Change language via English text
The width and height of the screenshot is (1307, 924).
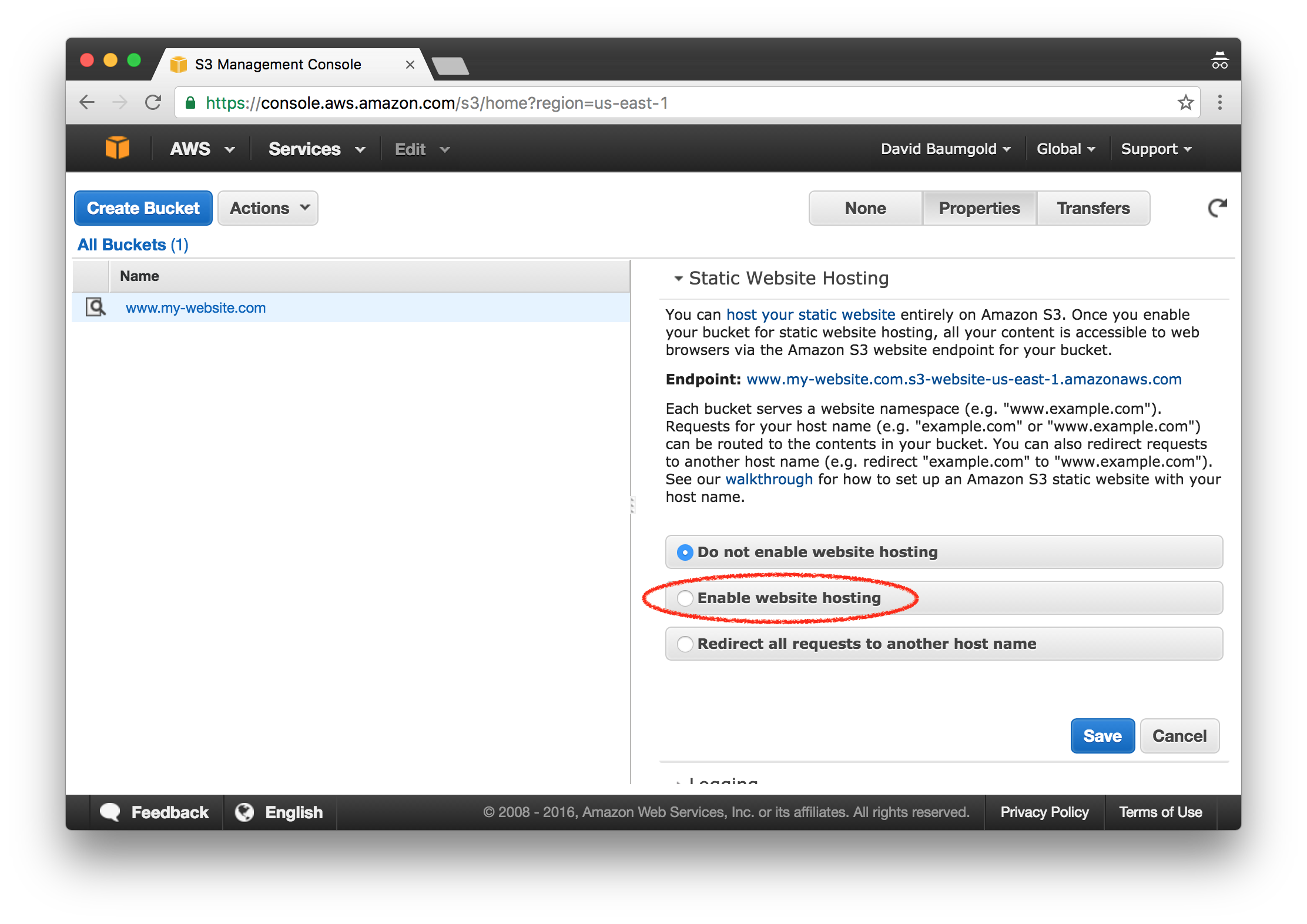(294, 812)
